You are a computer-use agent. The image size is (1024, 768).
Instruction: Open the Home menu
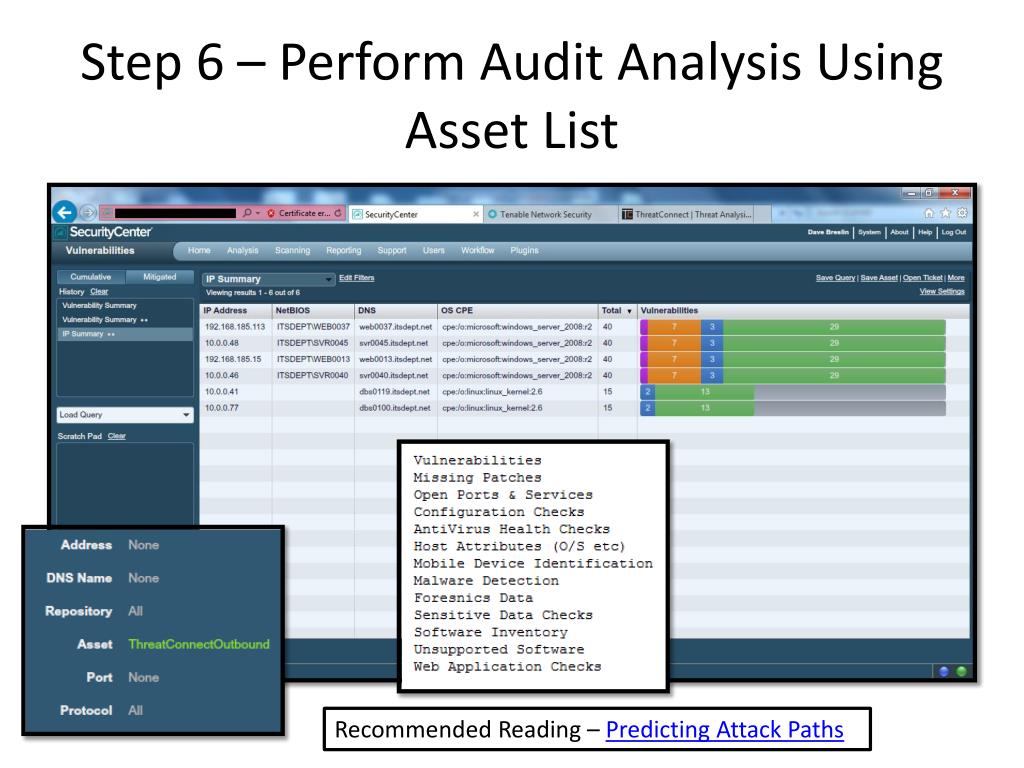click(199, 251)
